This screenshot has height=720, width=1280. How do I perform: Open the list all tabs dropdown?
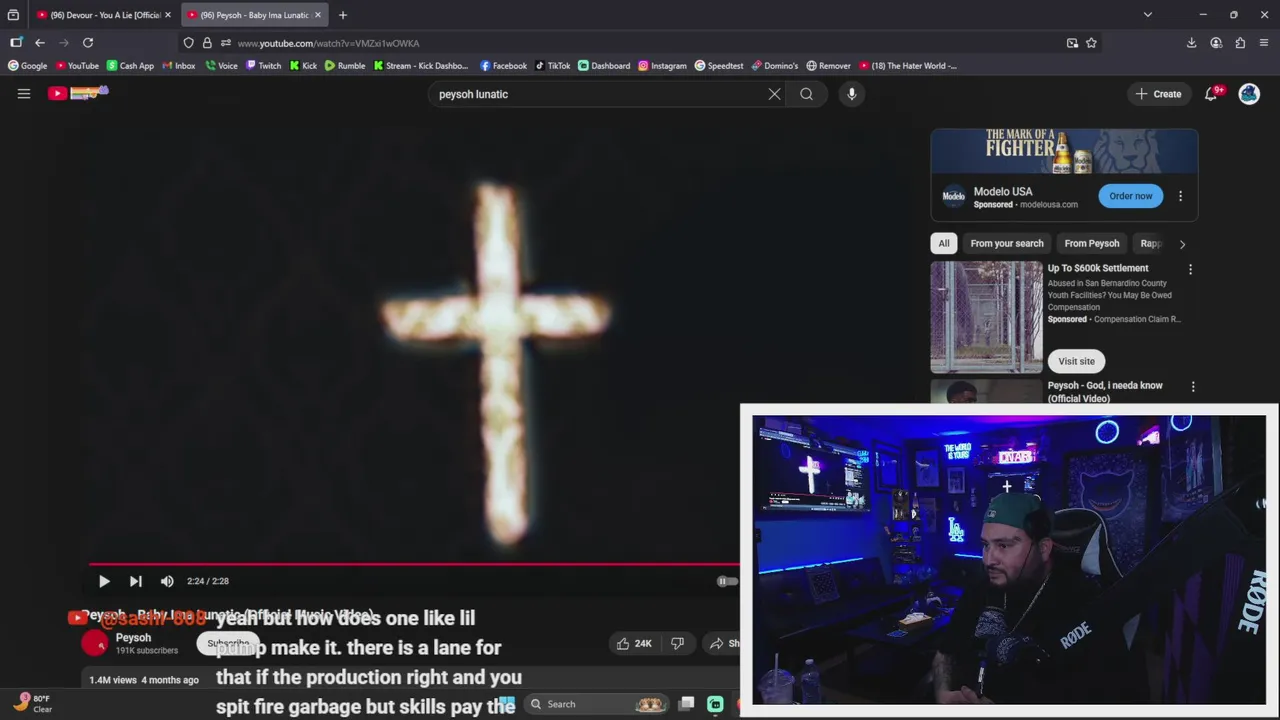coord(1148,15)
